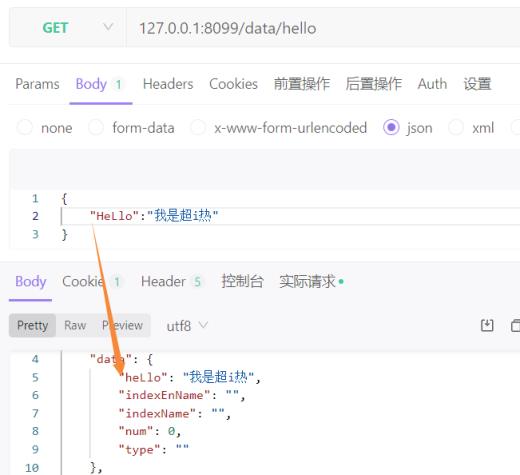Click the download response icon
The width and height of the screenshot is (520, 475).
pyautogui.click(x=487, y=325)
